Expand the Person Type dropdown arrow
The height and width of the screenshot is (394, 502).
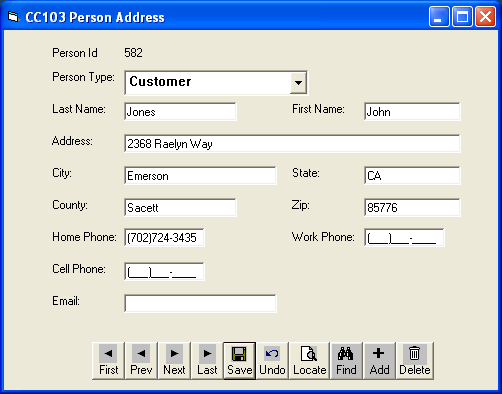click(298, 82)
